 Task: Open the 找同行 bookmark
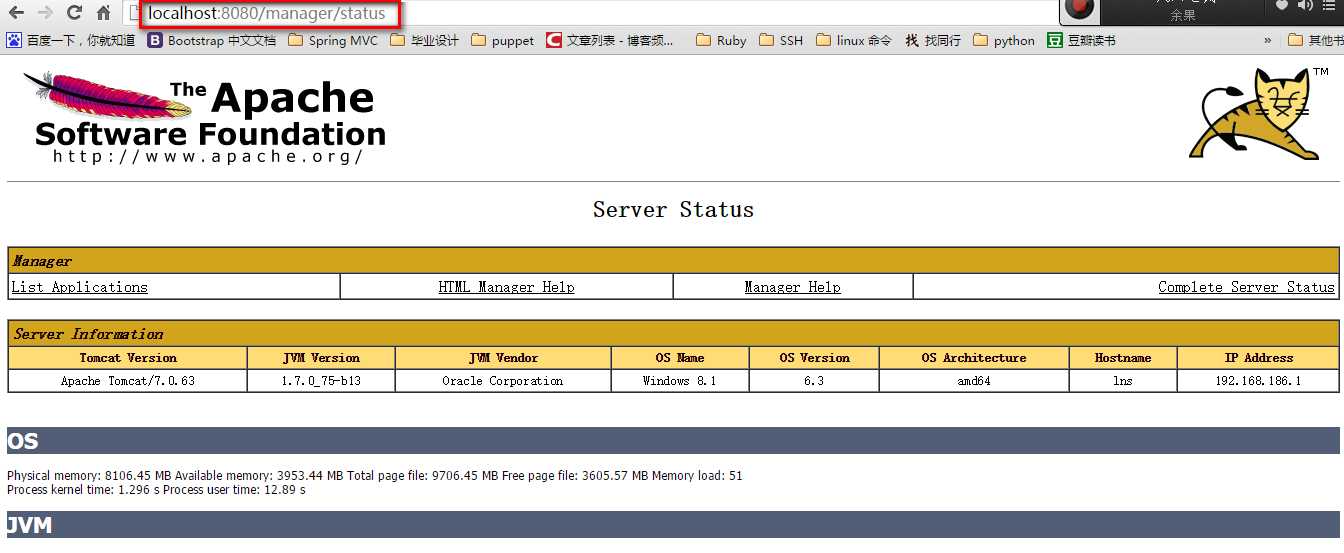point(933,41)
